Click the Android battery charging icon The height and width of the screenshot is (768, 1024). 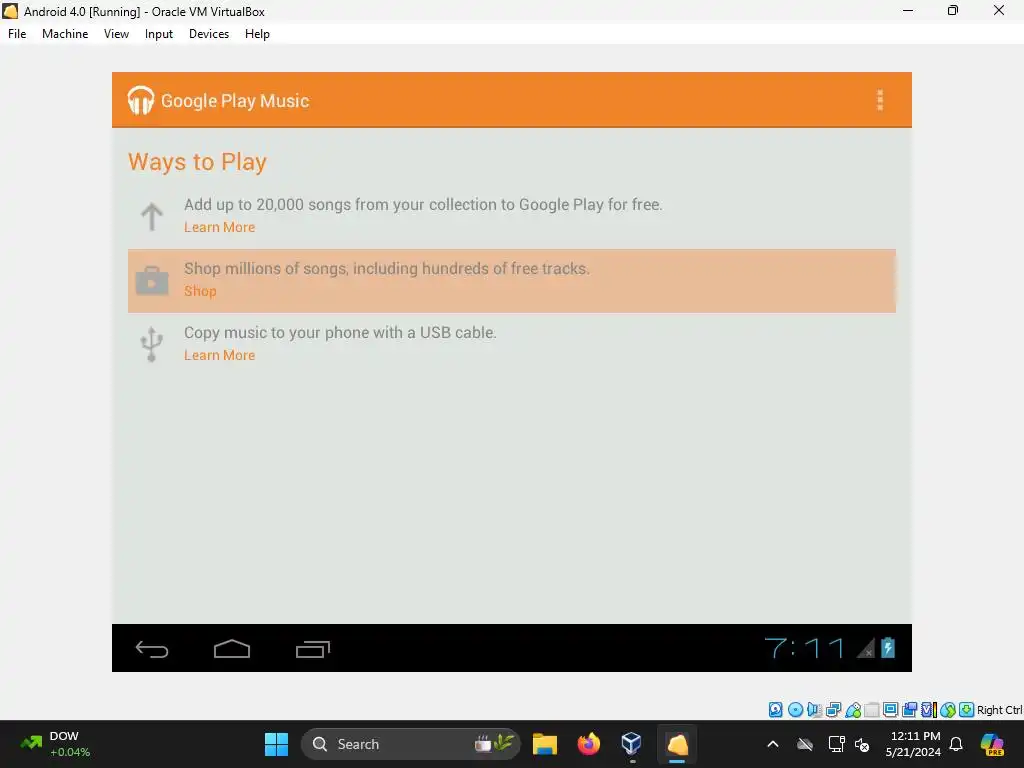pyautogui.click(x=888, y=648)
